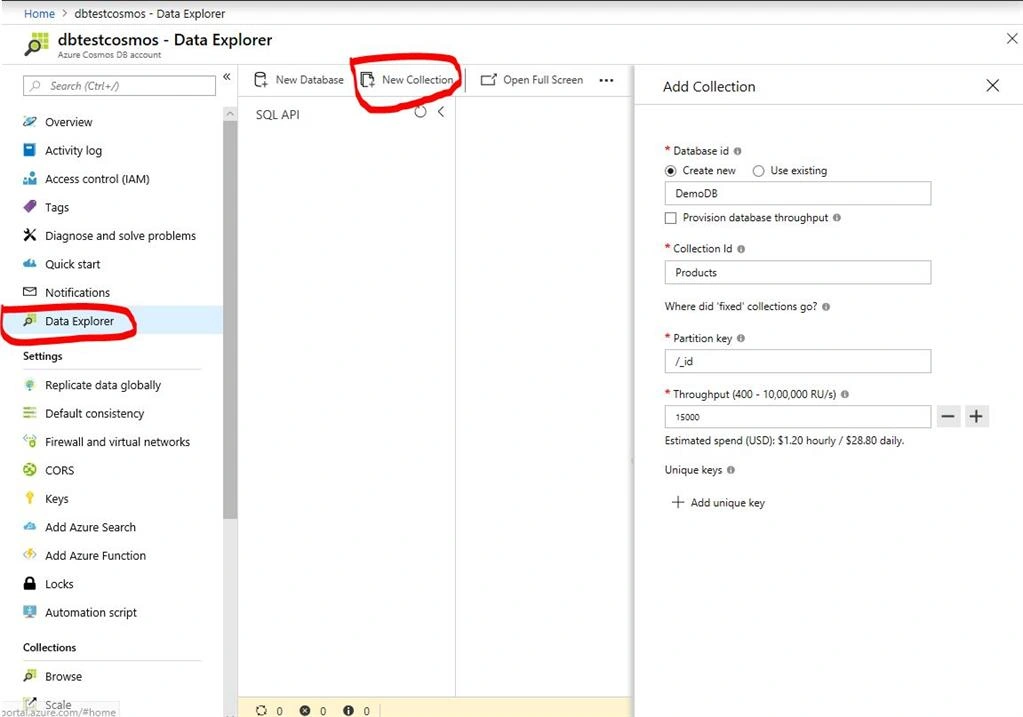The image size is (1023, 717).
Task: Click the Partition key field
Action: (x=797, y=361)
